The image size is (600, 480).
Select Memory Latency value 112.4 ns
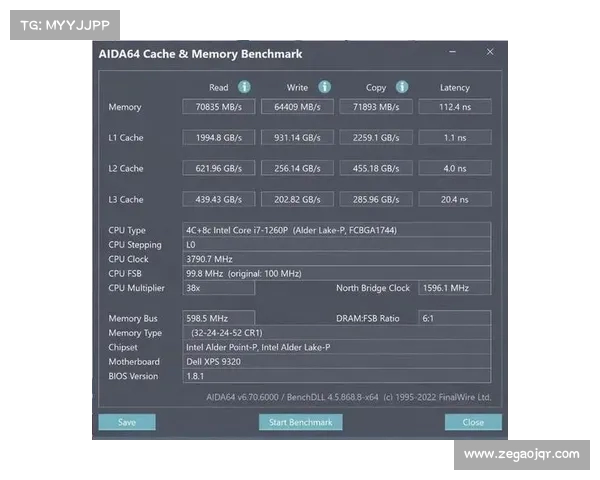(x=455, y=107)
